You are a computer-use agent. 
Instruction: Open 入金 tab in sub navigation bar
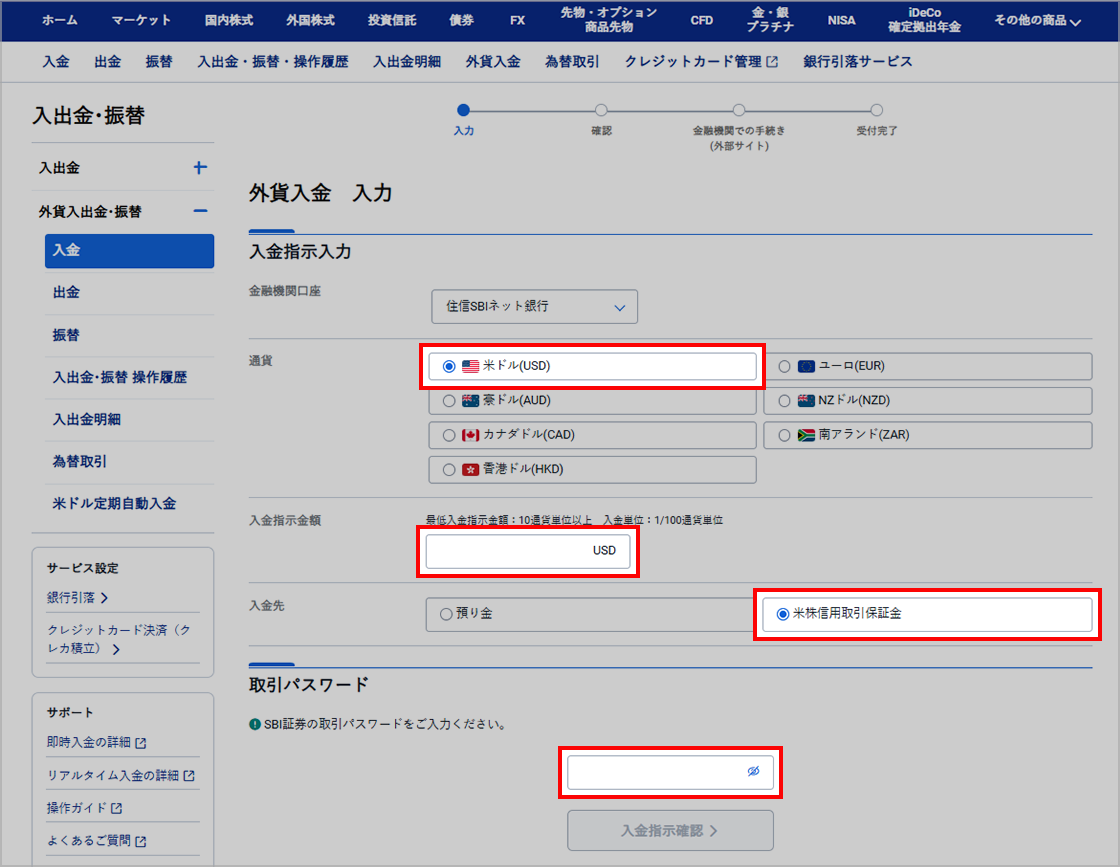[x=56, y=61]
